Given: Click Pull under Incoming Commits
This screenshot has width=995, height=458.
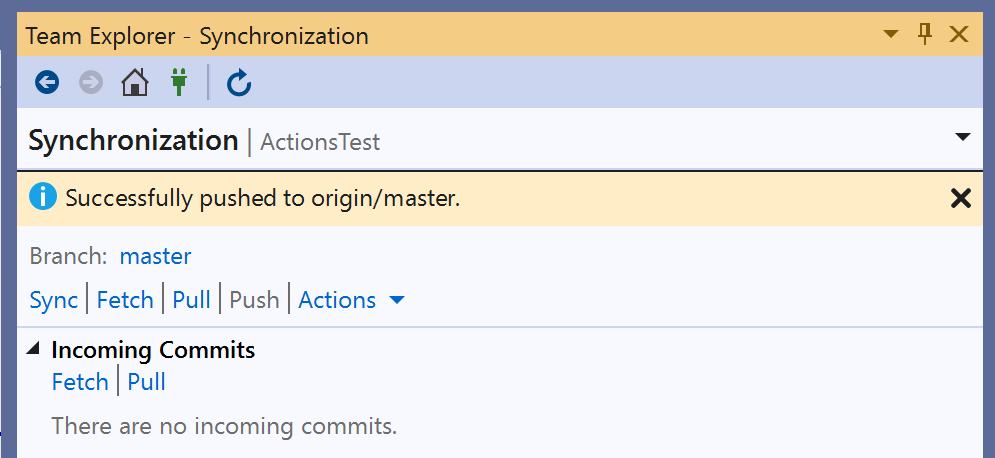Looking at the screenshot, I should [147, 382].
